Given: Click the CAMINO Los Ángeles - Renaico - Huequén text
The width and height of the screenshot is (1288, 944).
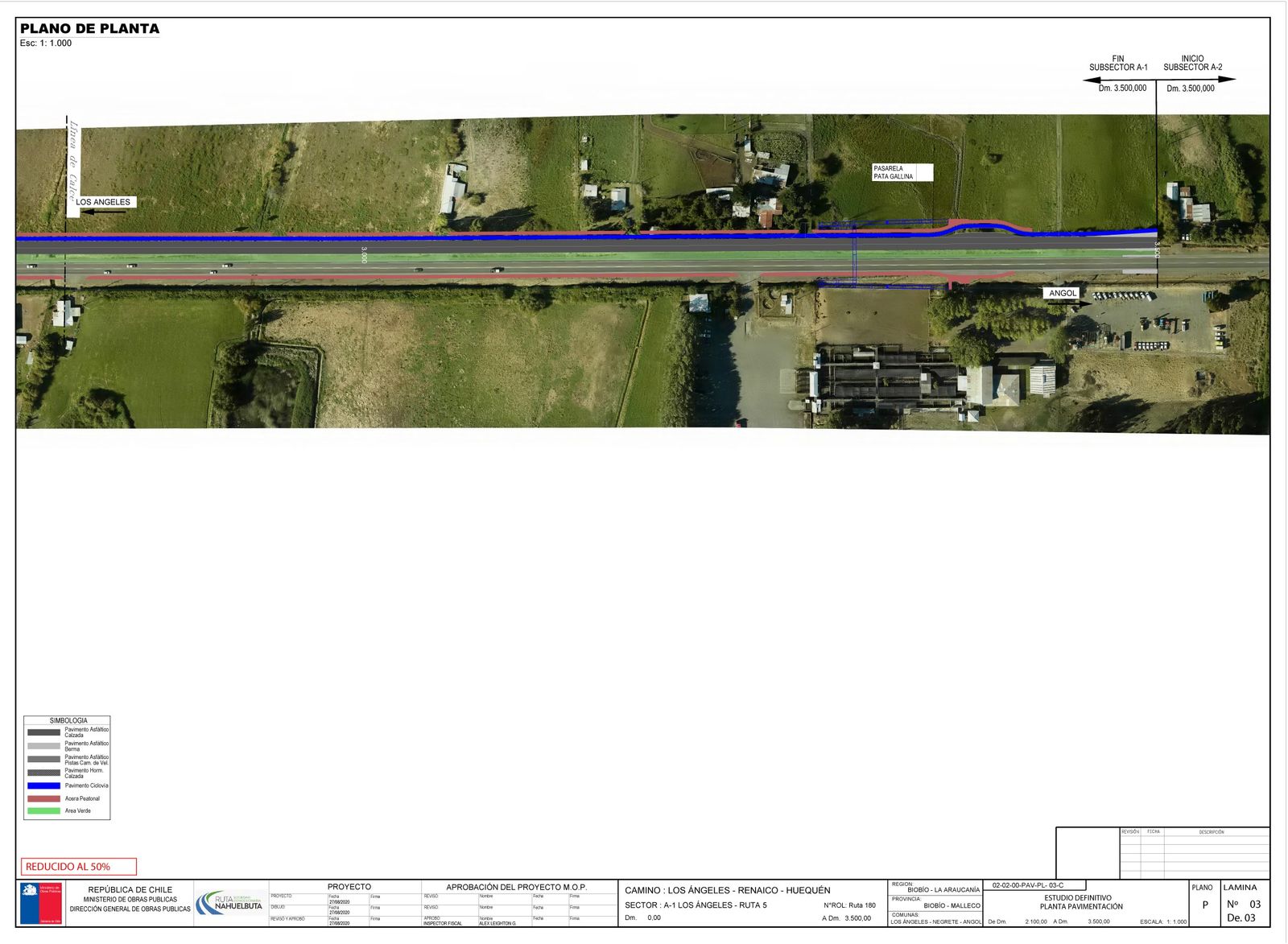Looking at the screenshot, I should pyautogui.click(x=727, y=890).
